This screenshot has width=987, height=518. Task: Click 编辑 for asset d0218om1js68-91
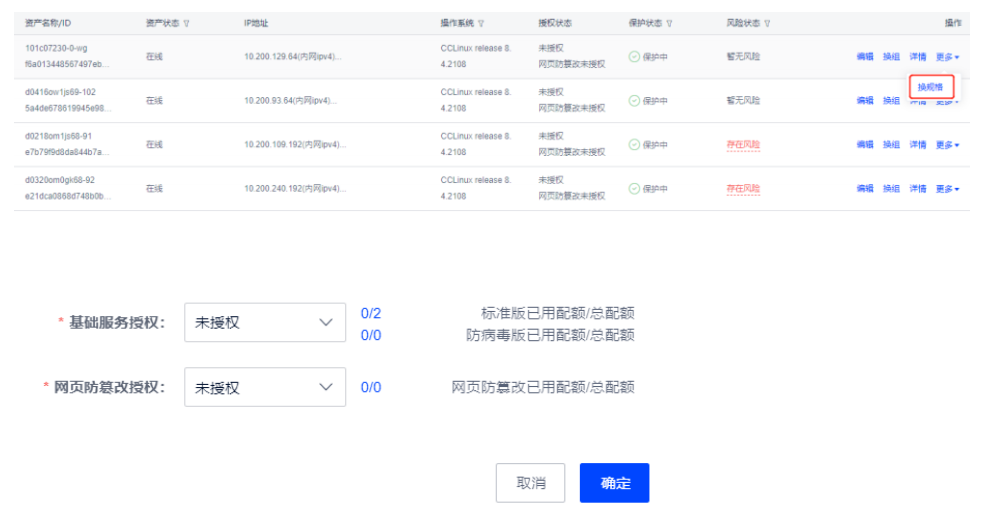[x=865, y=145]
